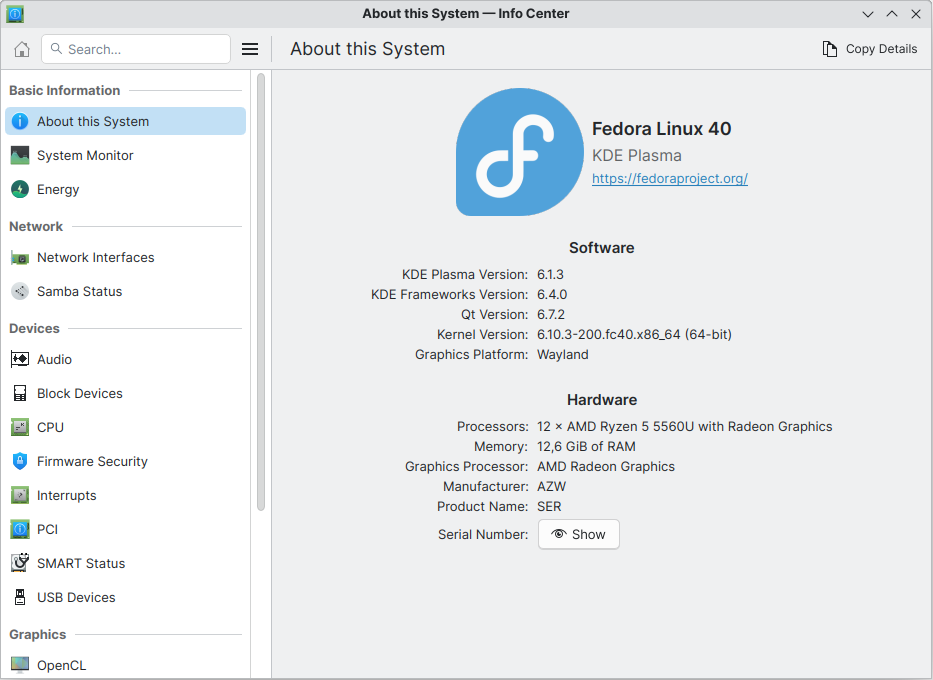Click the Copy Details button

[x=869, y=49]
